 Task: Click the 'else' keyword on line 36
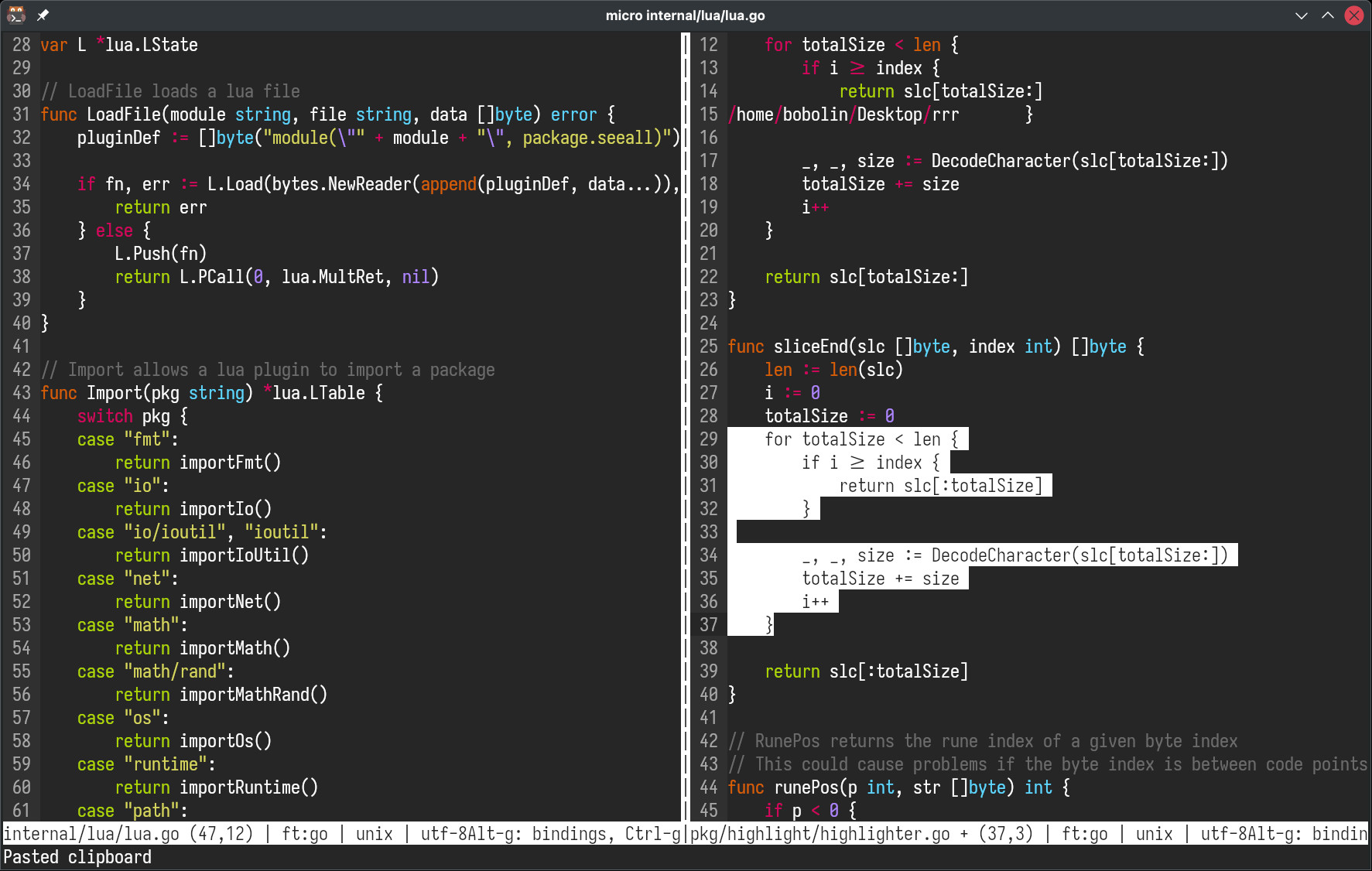[x=115, y=231]
